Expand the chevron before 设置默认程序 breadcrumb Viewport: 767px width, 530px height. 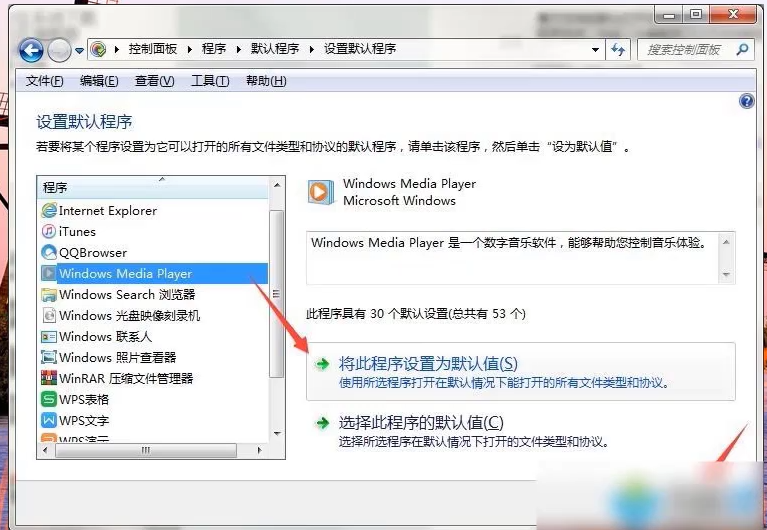(x=312, y=49)
